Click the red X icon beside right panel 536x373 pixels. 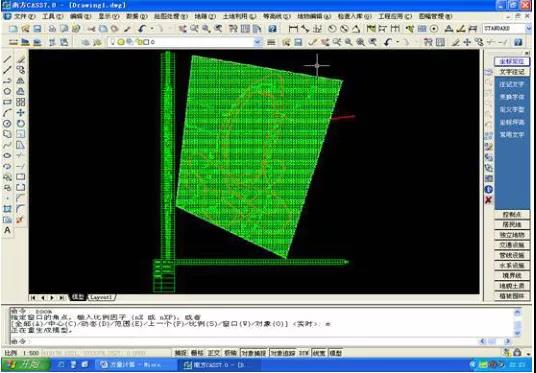[x=488, y=200]
